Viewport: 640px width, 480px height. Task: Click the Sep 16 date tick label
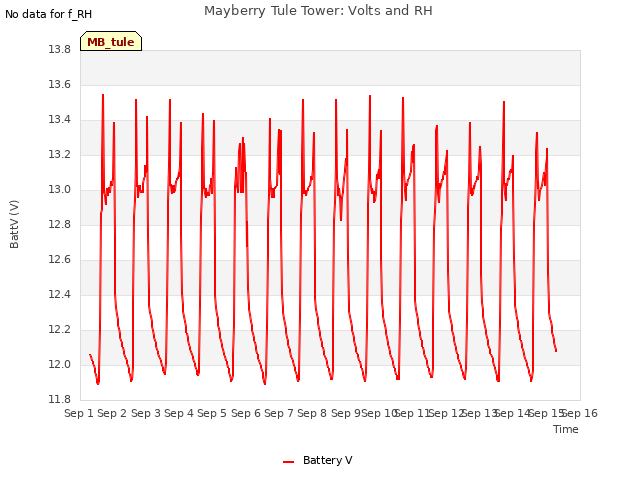tap(580, 413)
